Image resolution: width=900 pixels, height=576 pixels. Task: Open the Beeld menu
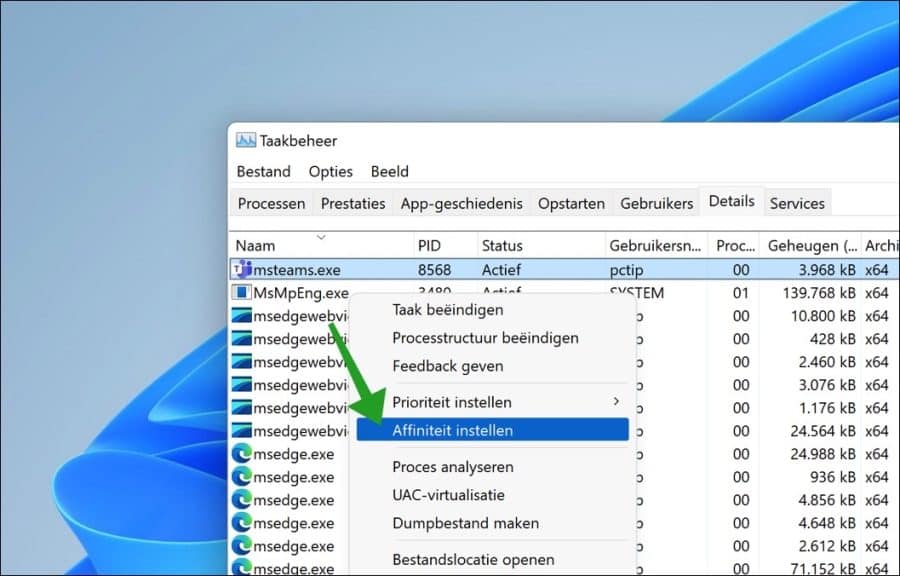[390, 172]
